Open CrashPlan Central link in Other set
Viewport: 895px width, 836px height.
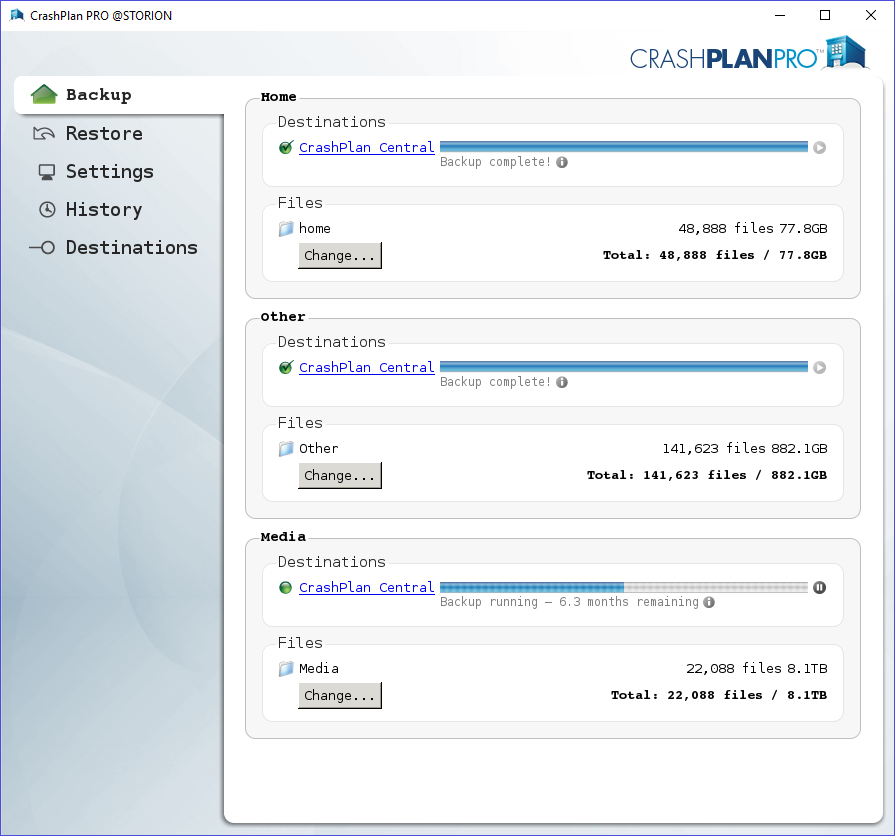(x=366, y=367)
